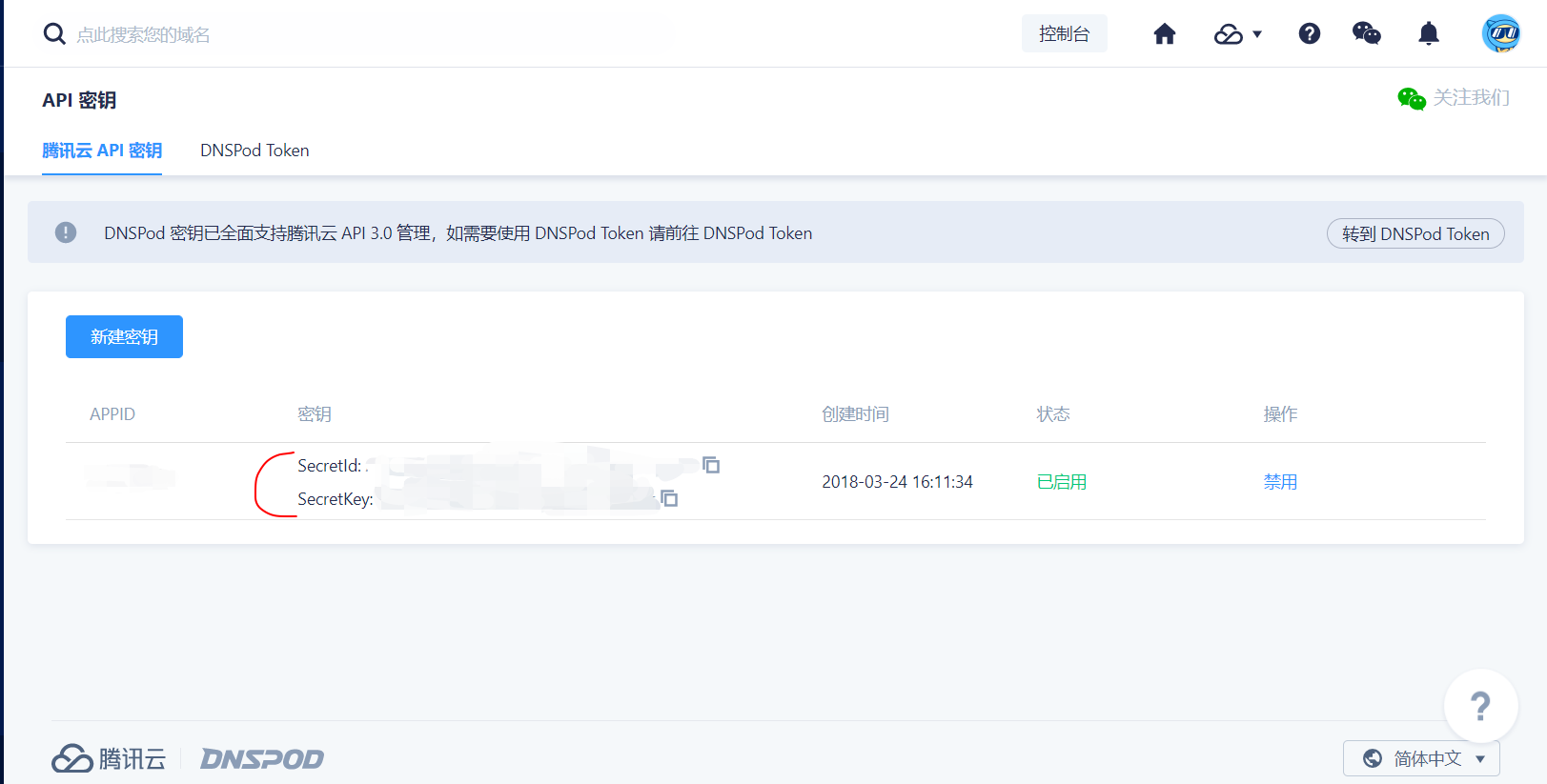The width and height of the screenshot is (1547, 784).
Task: Select the creation time 2018-03-24 16:11:34
Action: (x=897, y=482)
